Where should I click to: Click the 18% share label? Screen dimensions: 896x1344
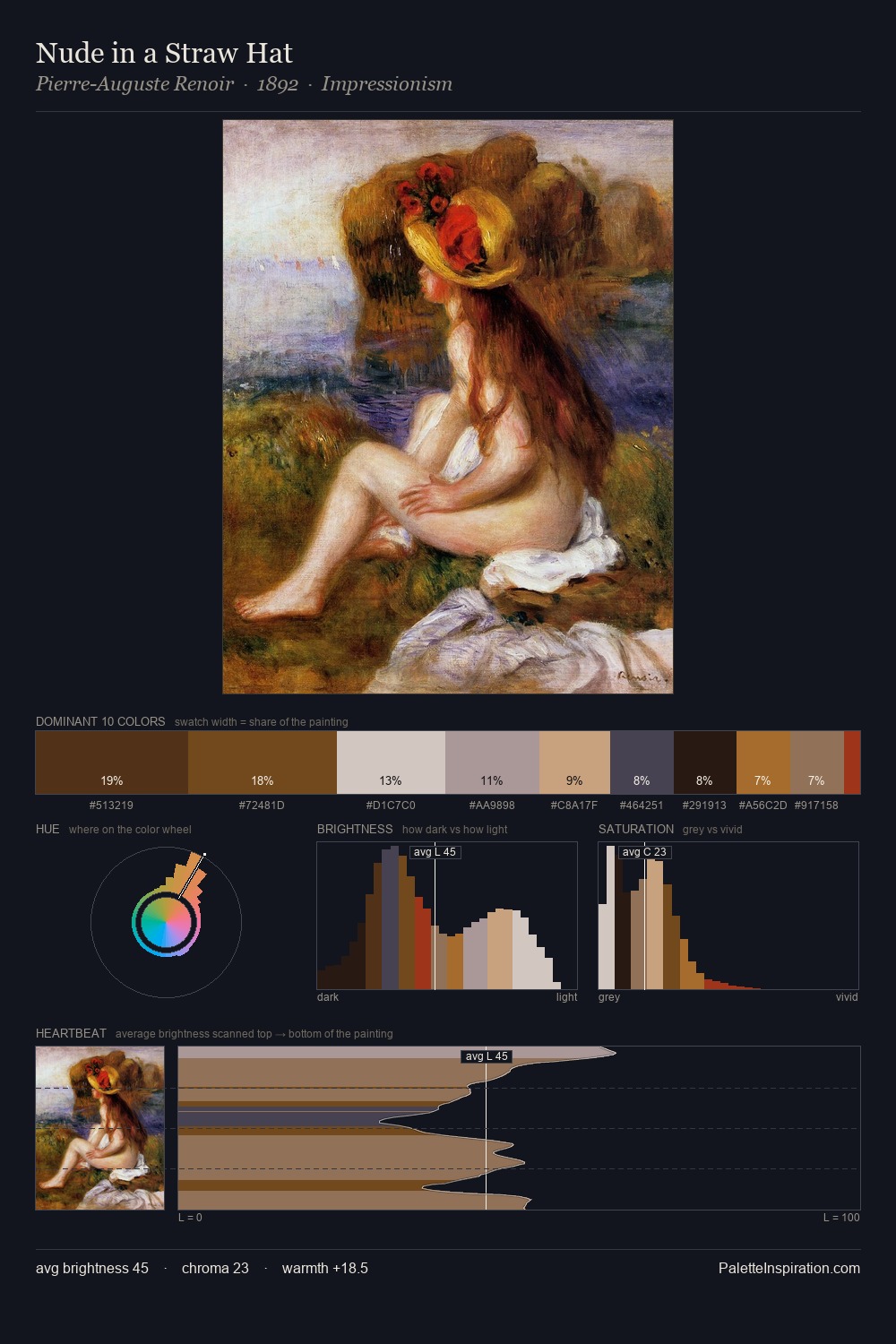point(263,780)
